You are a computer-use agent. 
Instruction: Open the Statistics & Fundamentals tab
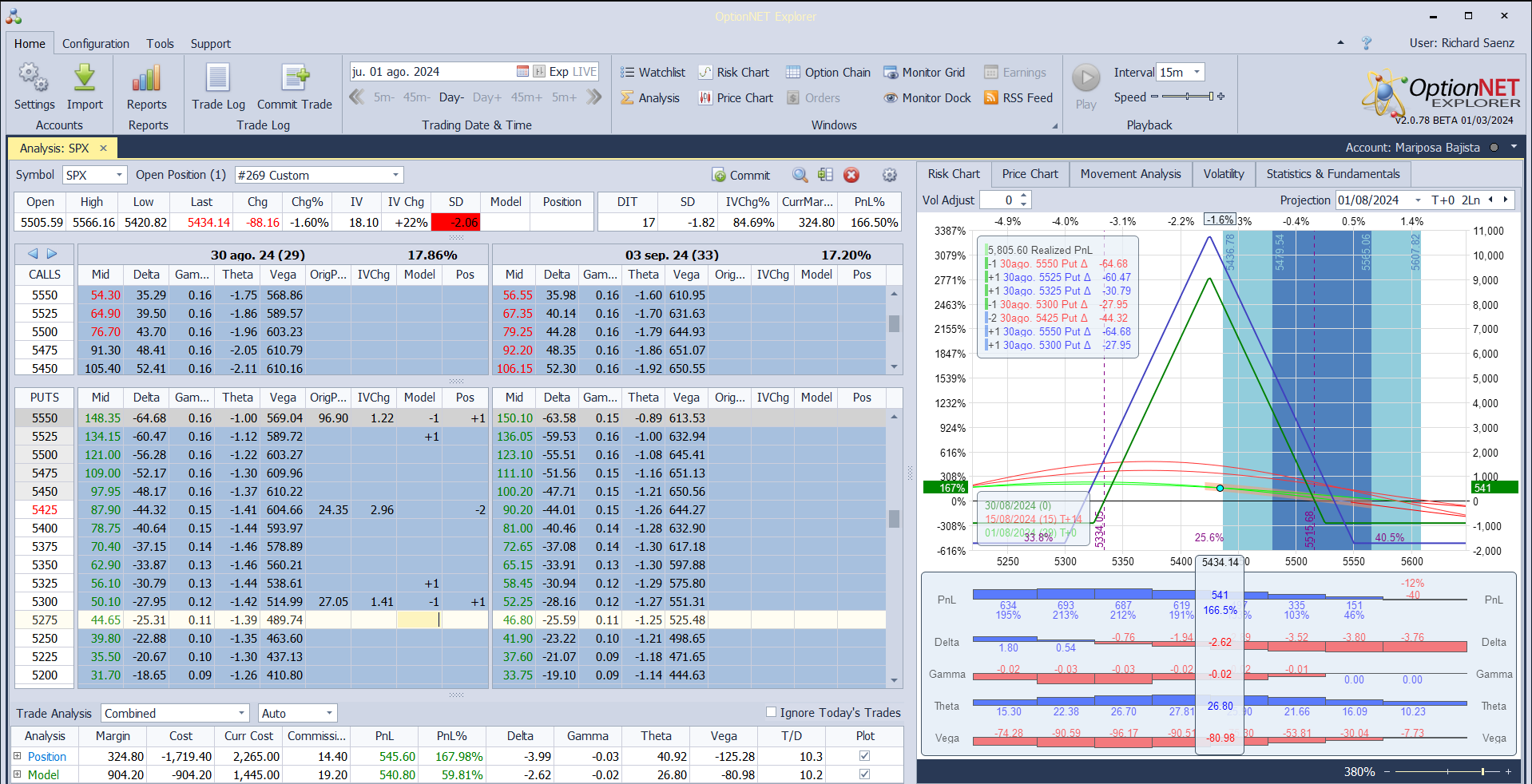1332,174
